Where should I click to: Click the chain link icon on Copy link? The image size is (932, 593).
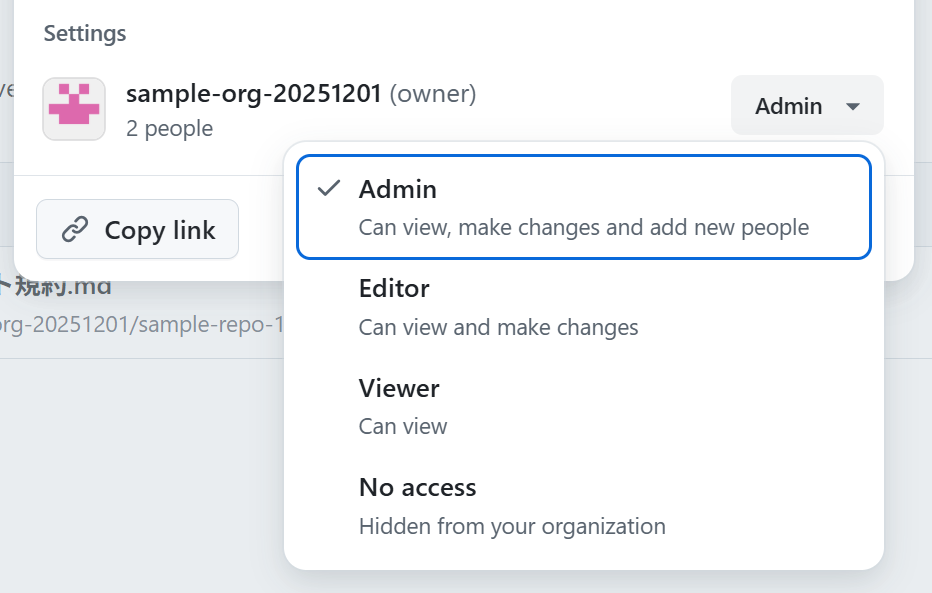[74, 229]
